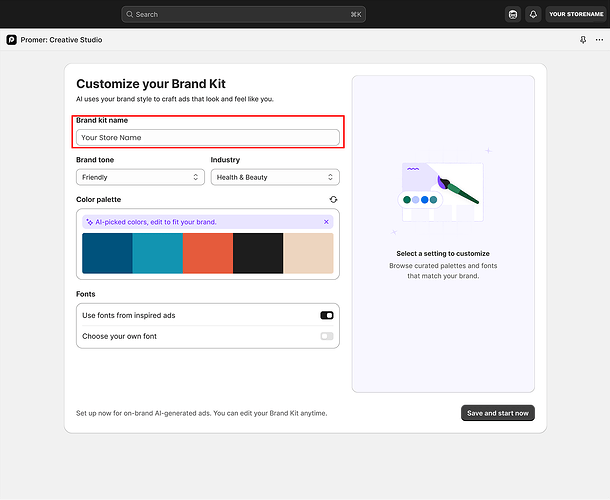
Task: Open the three-dot more options menu
Action: (x=599, y=40)
